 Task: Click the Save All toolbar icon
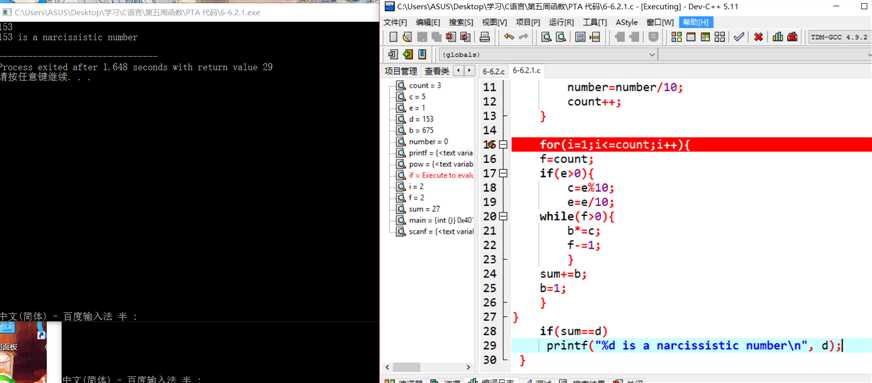(437, 37)
